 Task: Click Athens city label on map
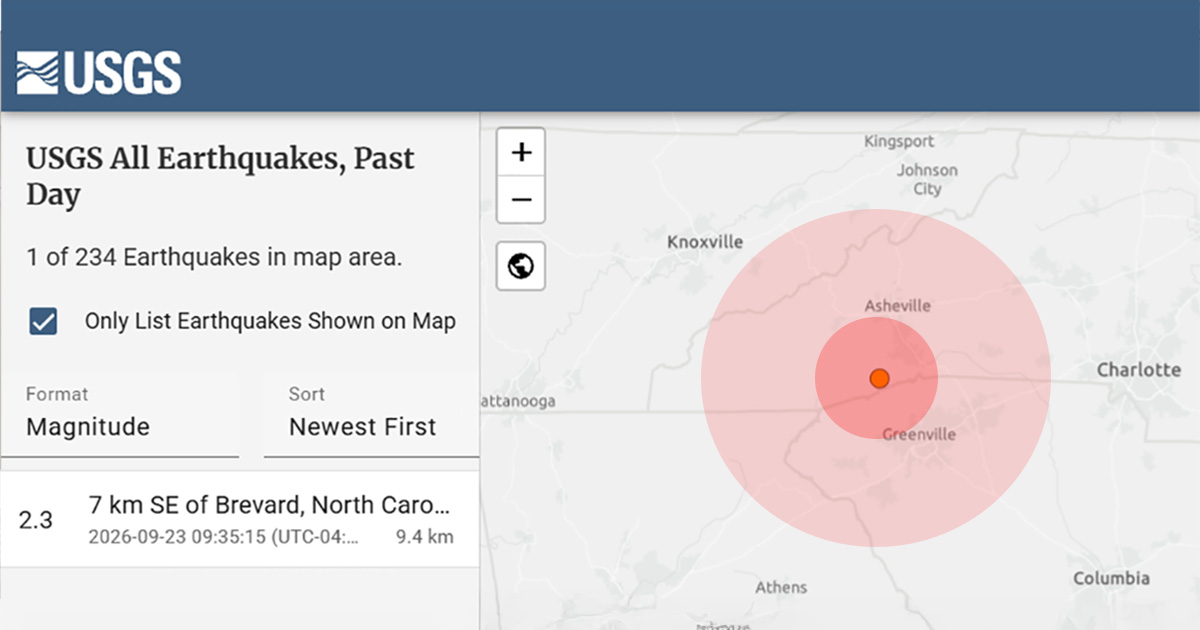781,587
